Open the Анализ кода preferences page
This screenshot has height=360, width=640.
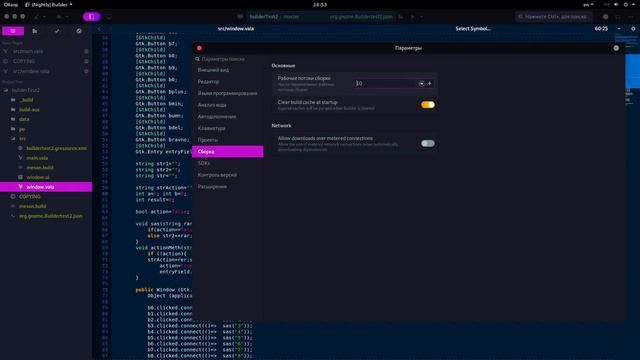[228, 105]
